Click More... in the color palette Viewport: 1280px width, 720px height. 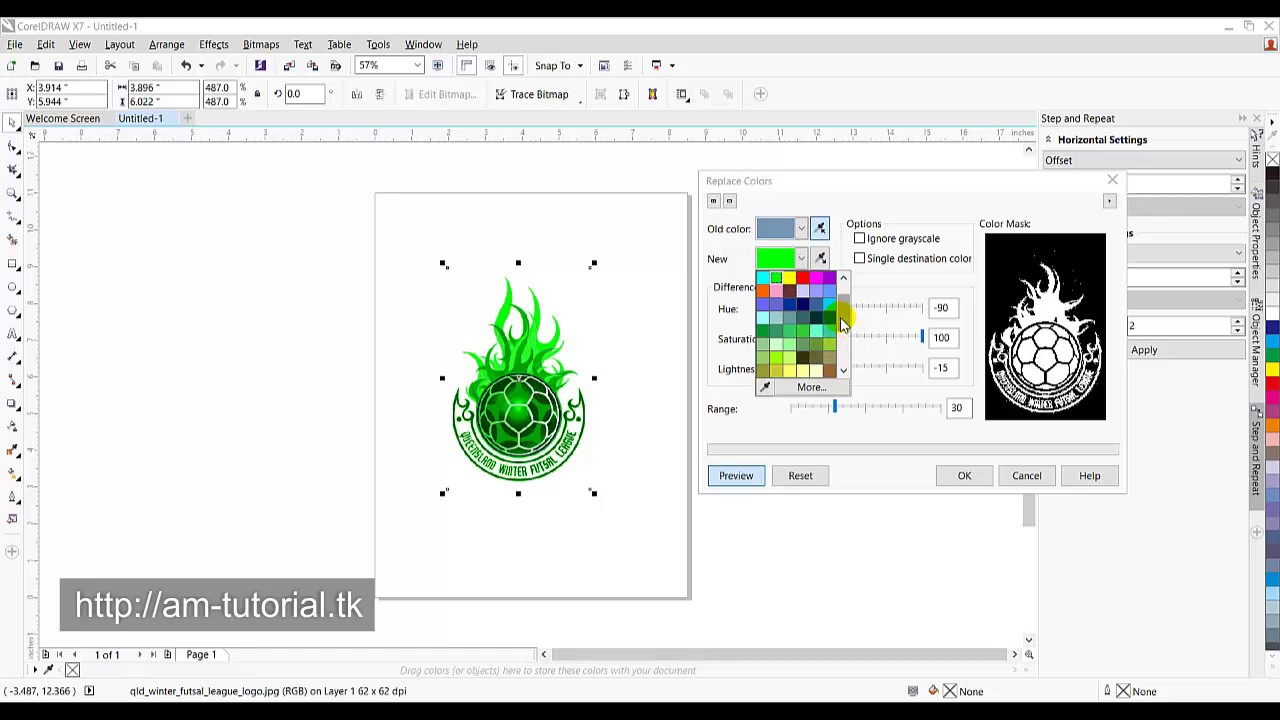click(811, 388)
